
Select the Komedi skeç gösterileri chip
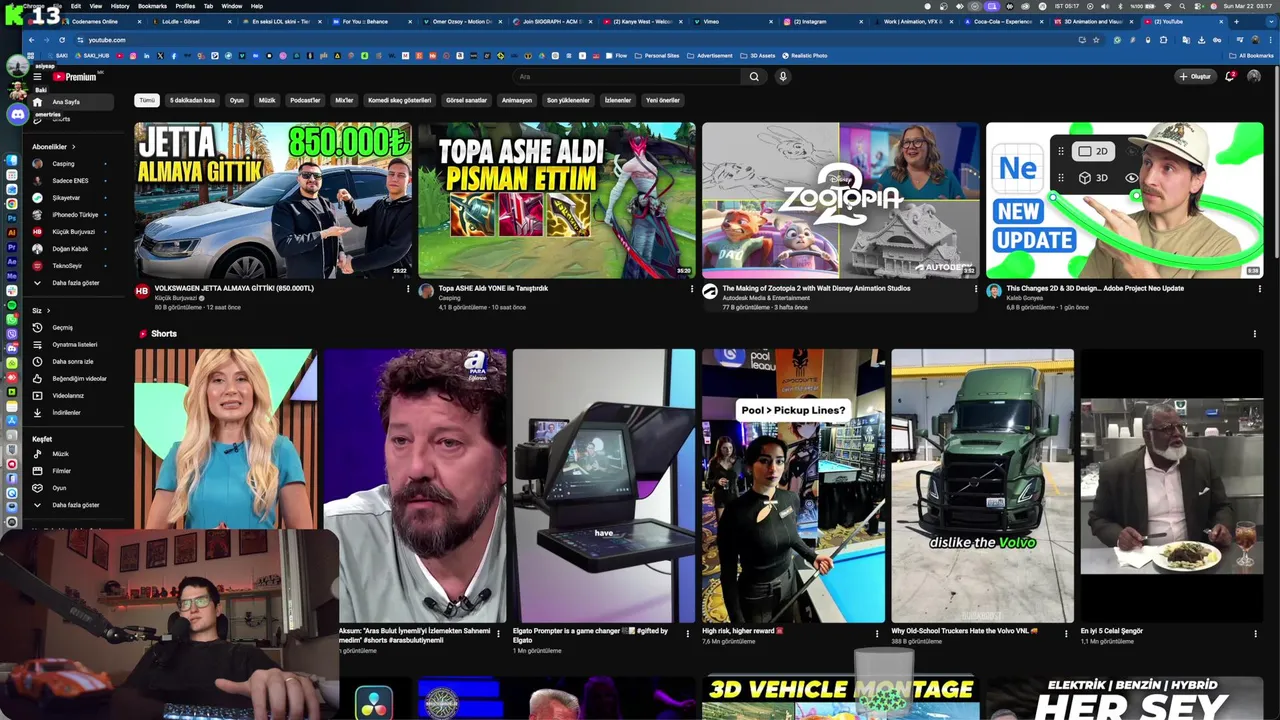click(399, 100)
